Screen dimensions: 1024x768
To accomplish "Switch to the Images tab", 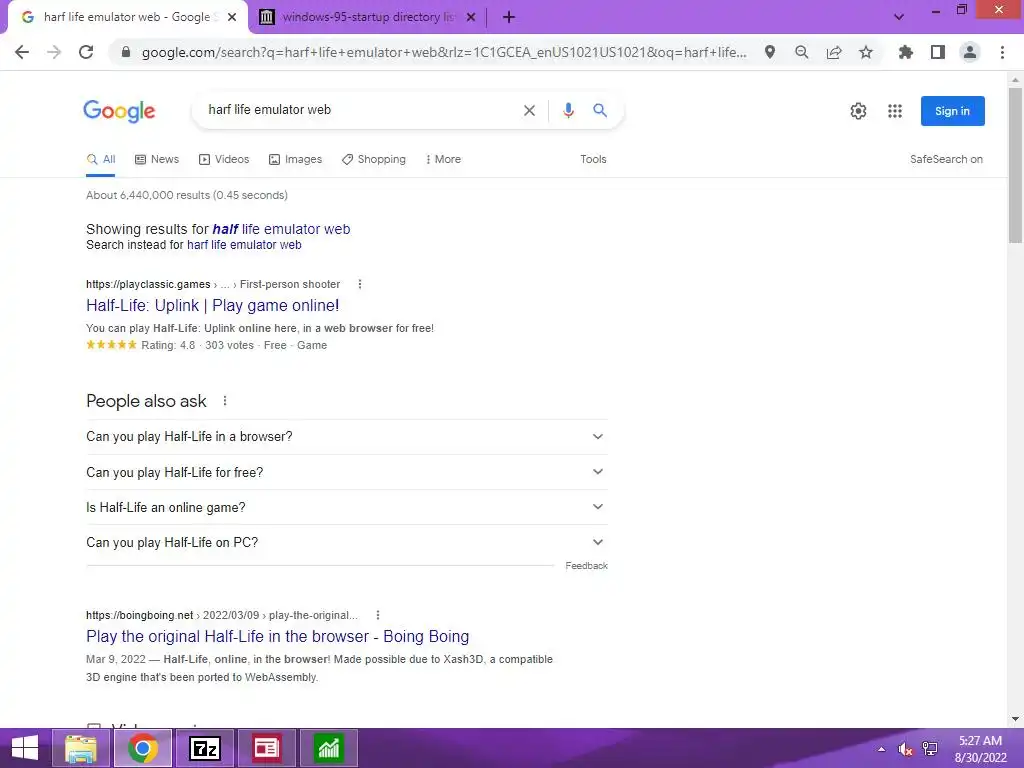I will click(296, 159).
